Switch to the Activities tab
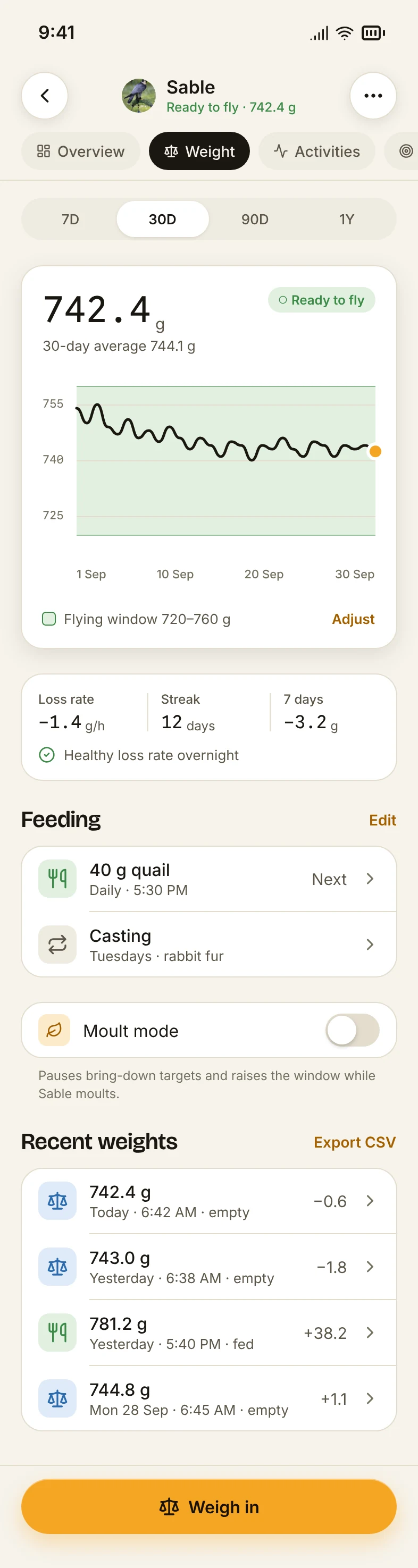The width and height of the screenshot is (418, 1568). tap(316, 151)
